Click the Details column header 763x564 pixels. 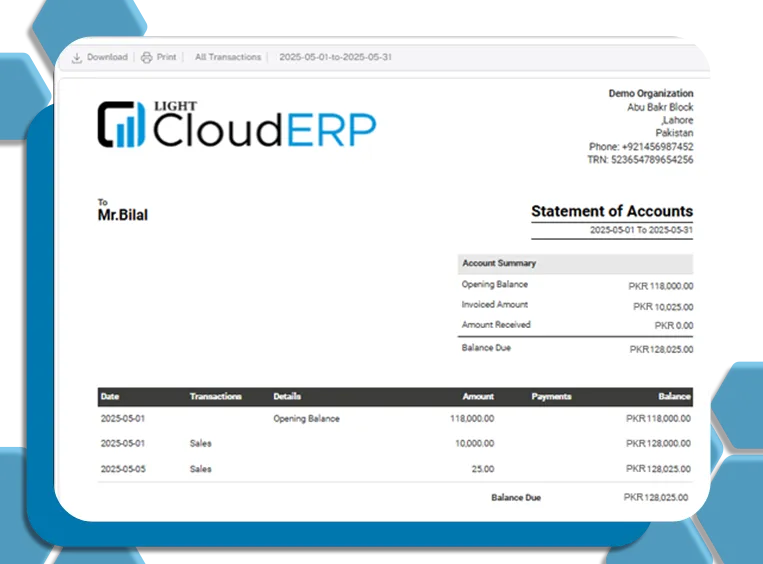pyautogui.click(x=287, y=397)
